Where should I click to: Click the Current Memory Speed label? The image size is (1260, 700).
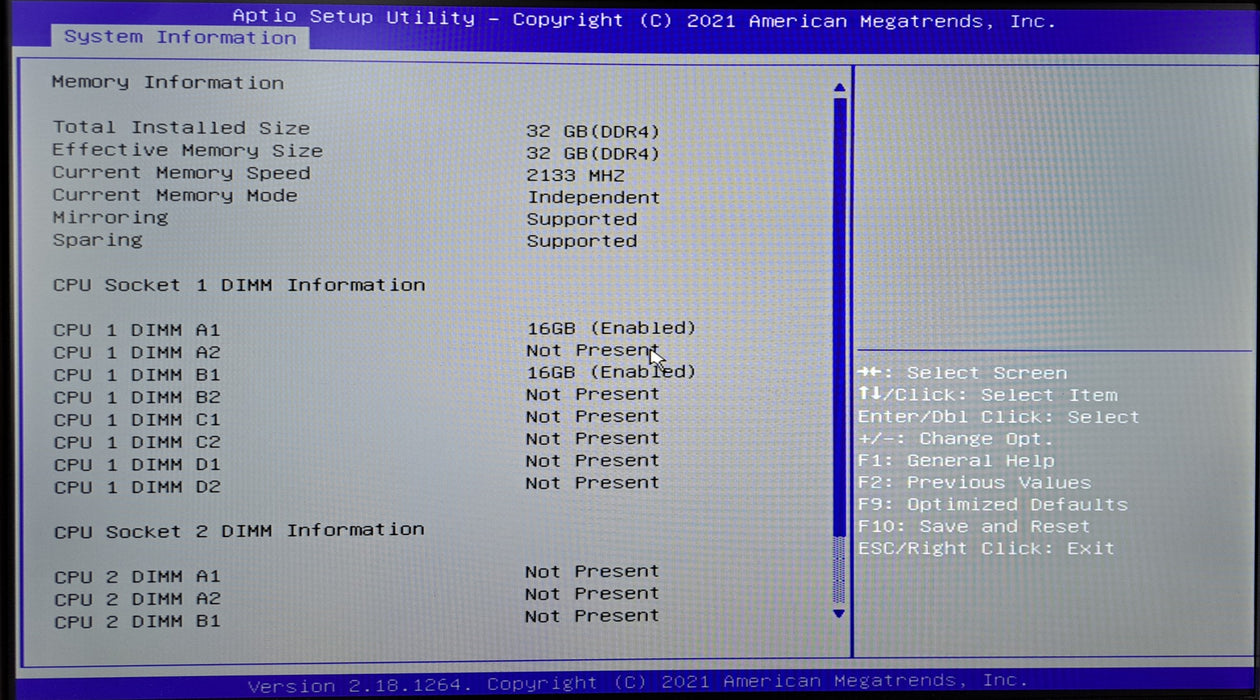181,173
